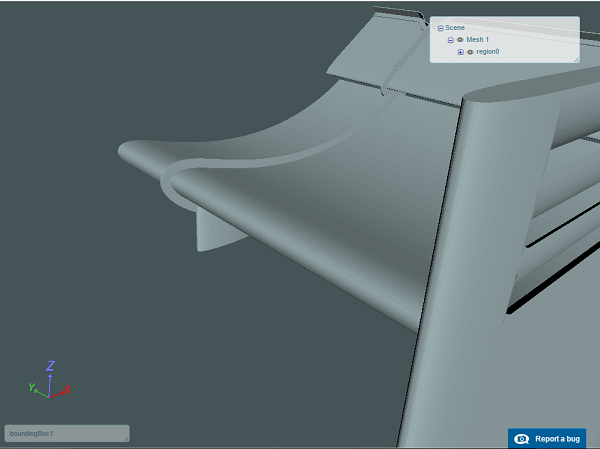Click the X axis label on orientation gizmo

pyautogui.click(x=67, y=390)
